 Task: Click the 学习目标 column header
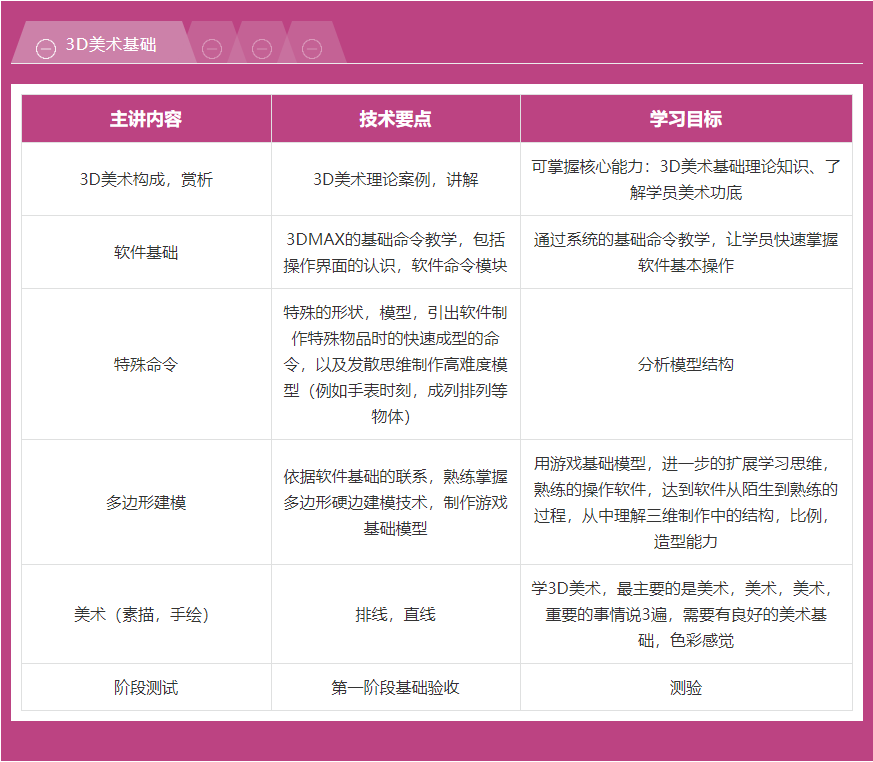pos(685,119)
